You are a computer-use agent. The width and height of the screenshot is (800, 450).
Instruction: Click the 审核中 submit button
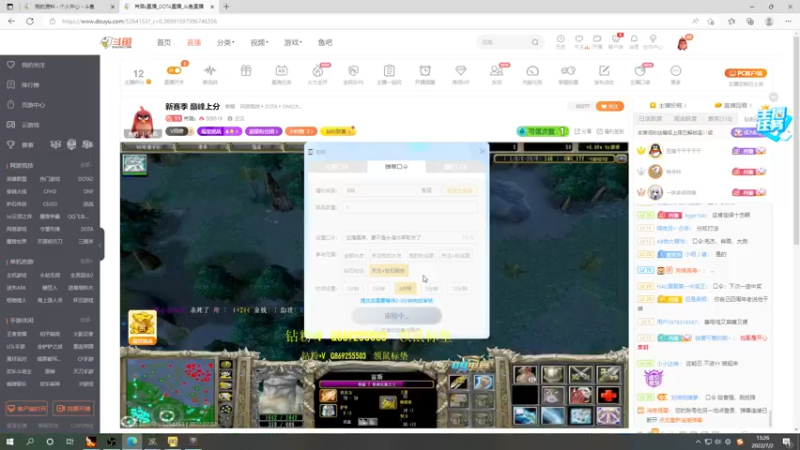[396, 316]
